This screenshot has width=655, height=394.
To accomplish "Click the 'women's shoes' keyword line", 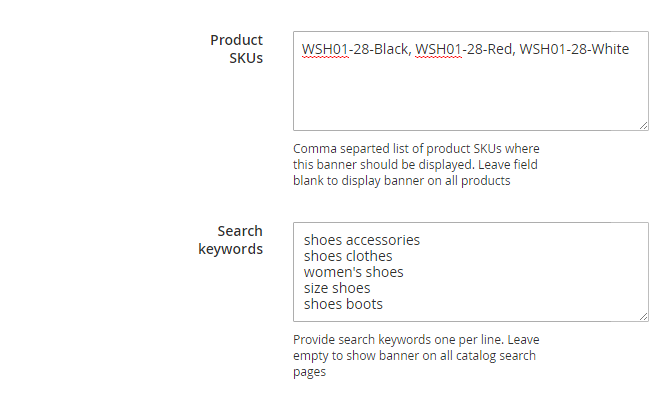I will 353,272.
